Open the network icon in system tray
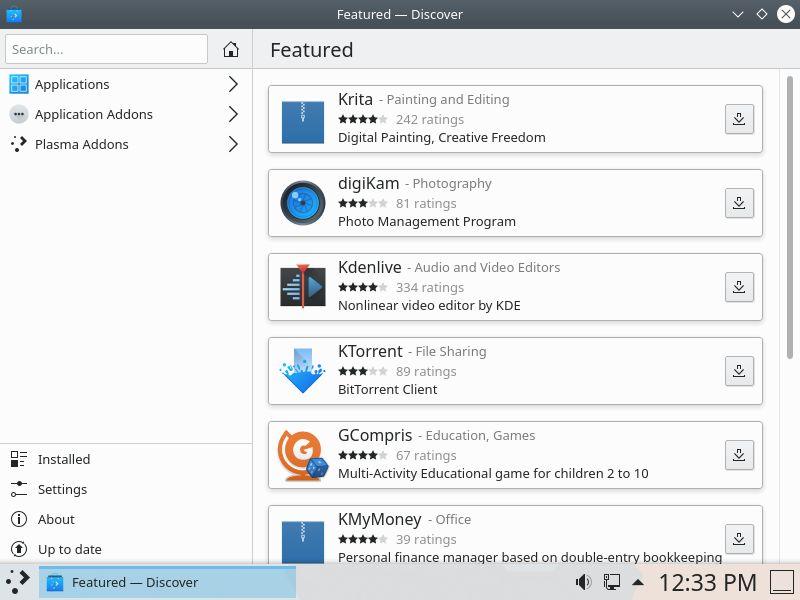Screen dimensions: 800x600 click(611, 582)
